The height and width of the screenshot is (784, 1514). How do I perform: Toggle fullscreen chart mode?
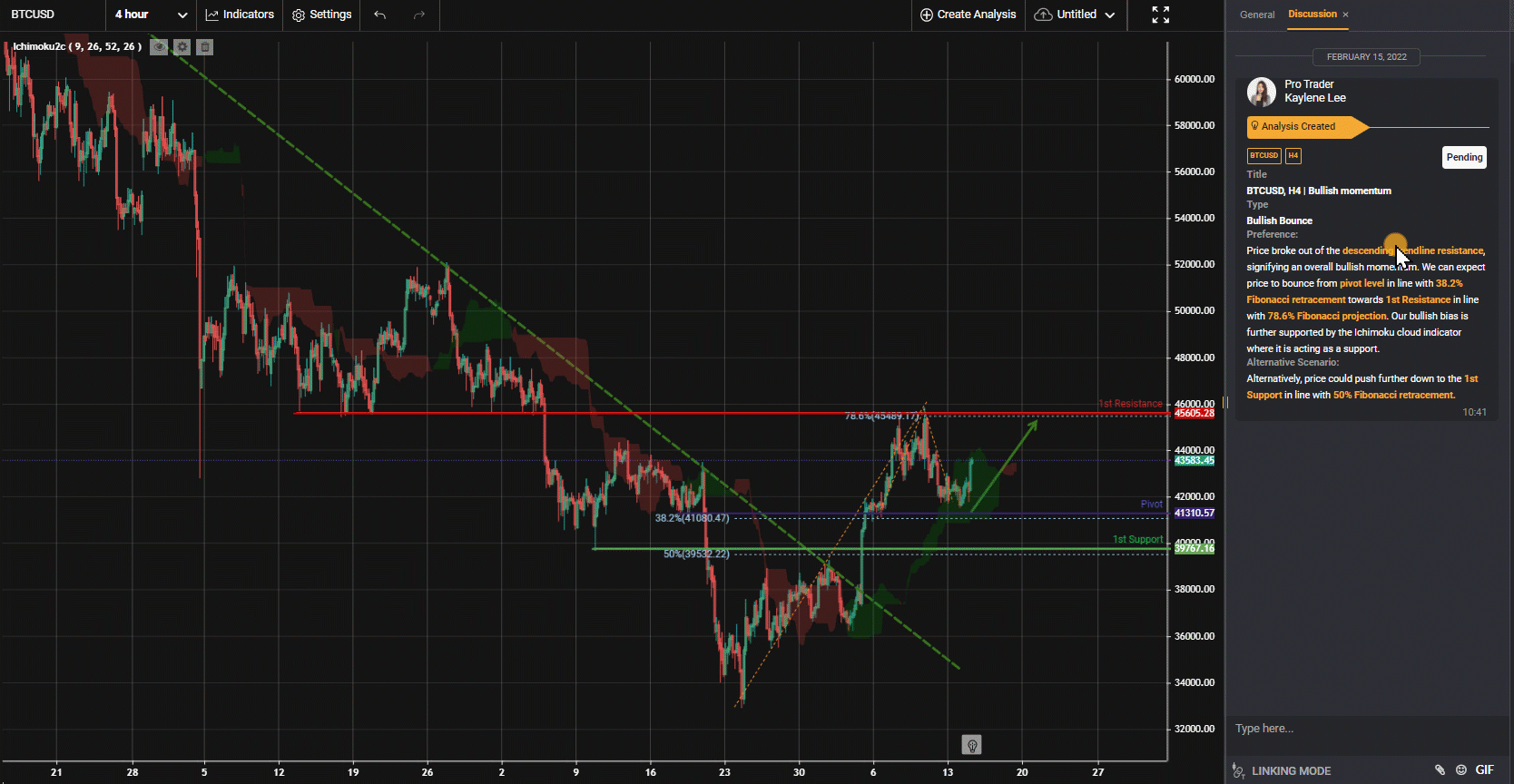coord(1160,15)
